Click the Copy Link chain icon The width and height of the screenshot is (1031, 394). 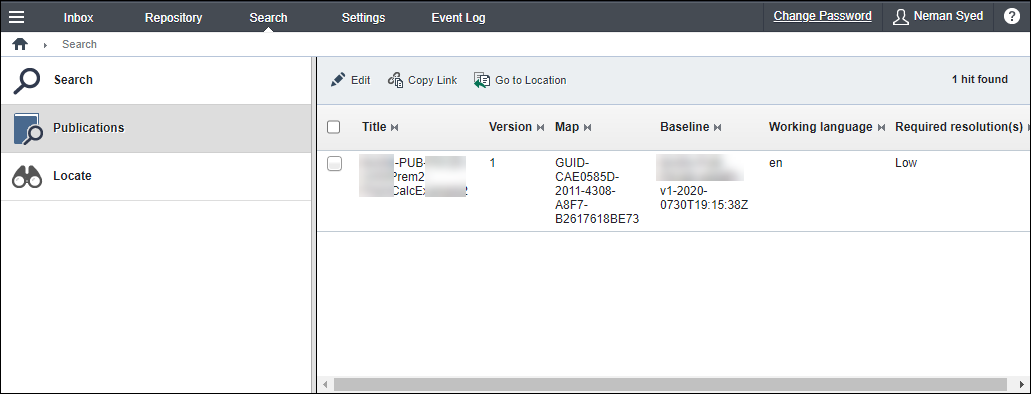coord(395,80)
